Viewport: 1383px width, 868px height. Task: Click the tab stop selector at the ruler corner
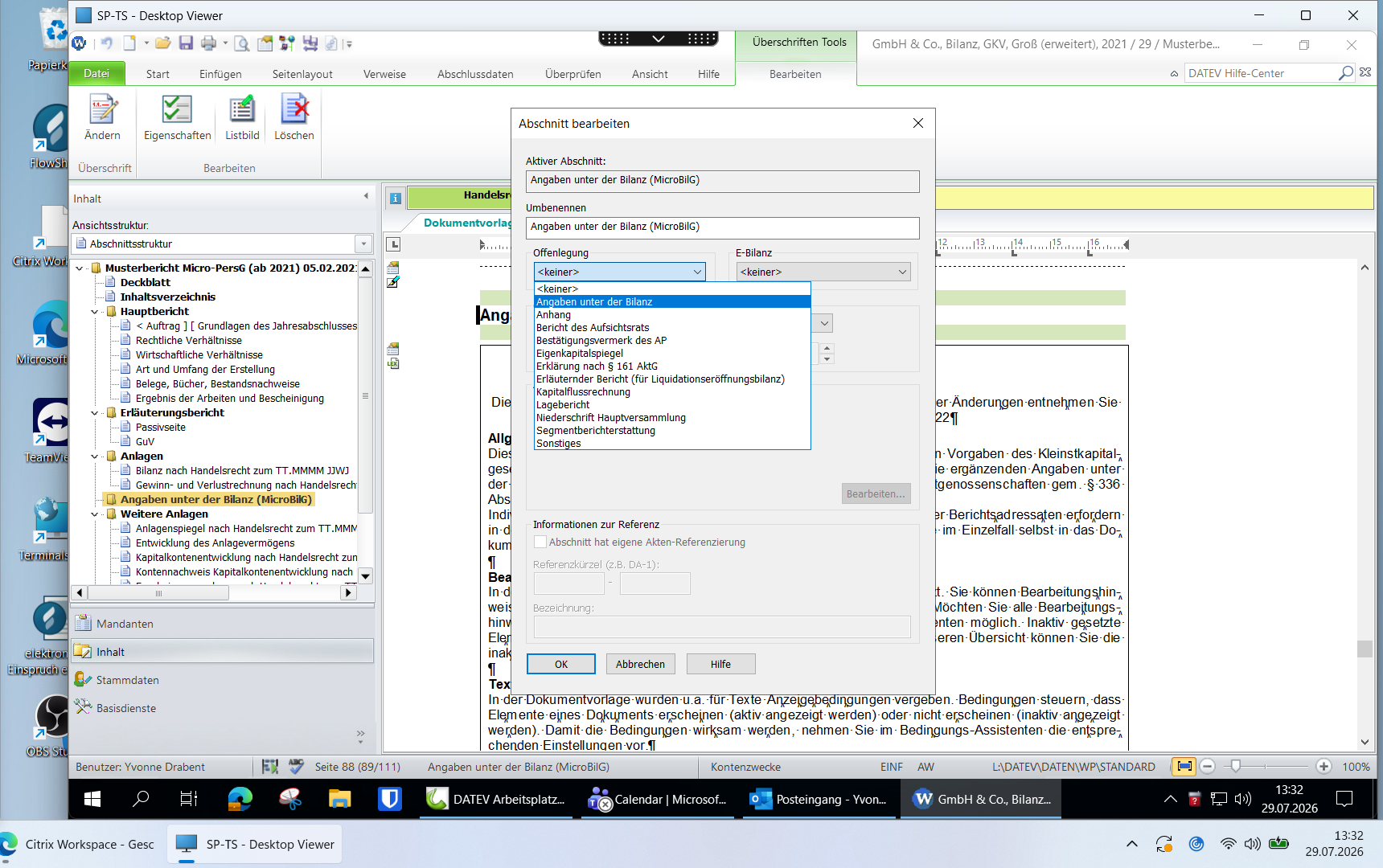pyautogui.click(x=393, y=244)
